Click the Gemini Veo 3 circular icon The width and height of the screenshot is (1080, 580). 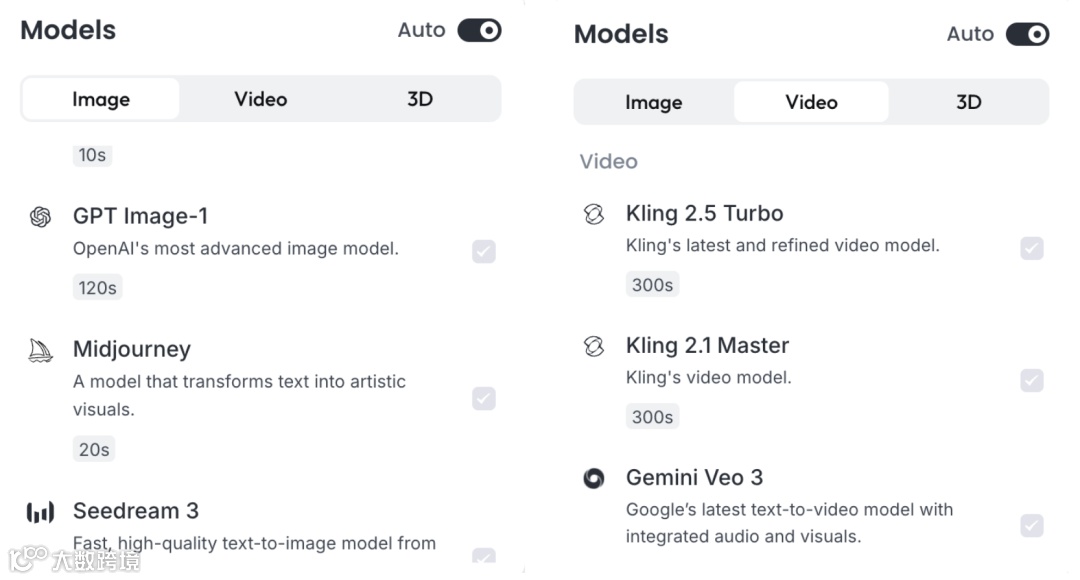pos(594,478)
